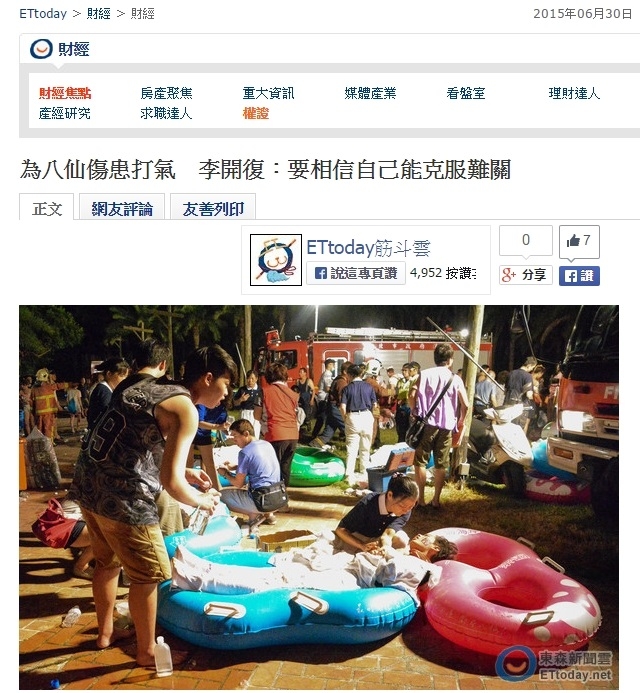
Task: Click the Google+ 分享 share button
Action: pos(526,275)
